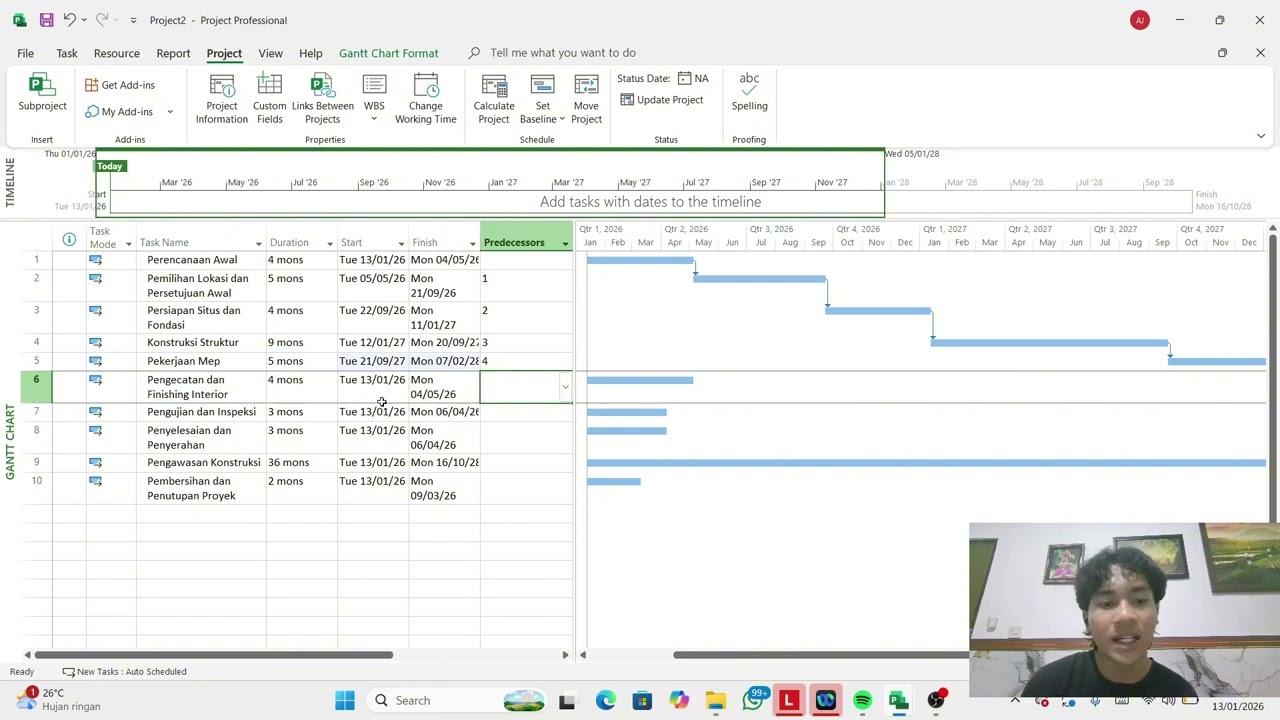Open Start column filter dropdown

pos(401,244)
